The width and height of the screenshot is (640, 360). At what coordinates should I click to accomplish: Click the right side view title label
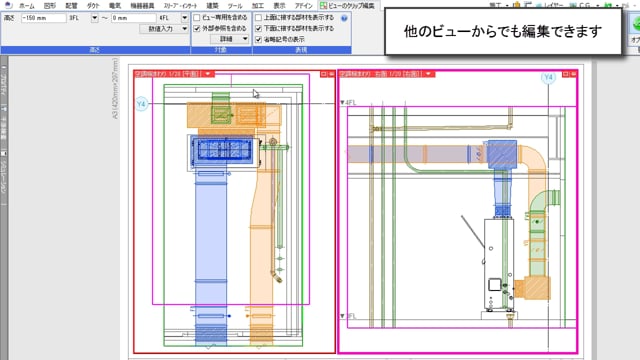(x=381, y=74)
